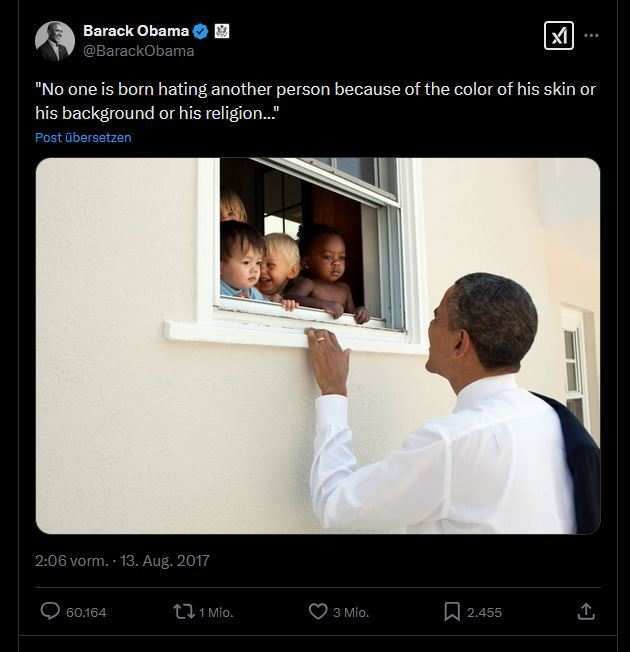The height and width of the screenshot is (652, 630).
Task: Open the profile avatar picture
Action: point(55,41)
